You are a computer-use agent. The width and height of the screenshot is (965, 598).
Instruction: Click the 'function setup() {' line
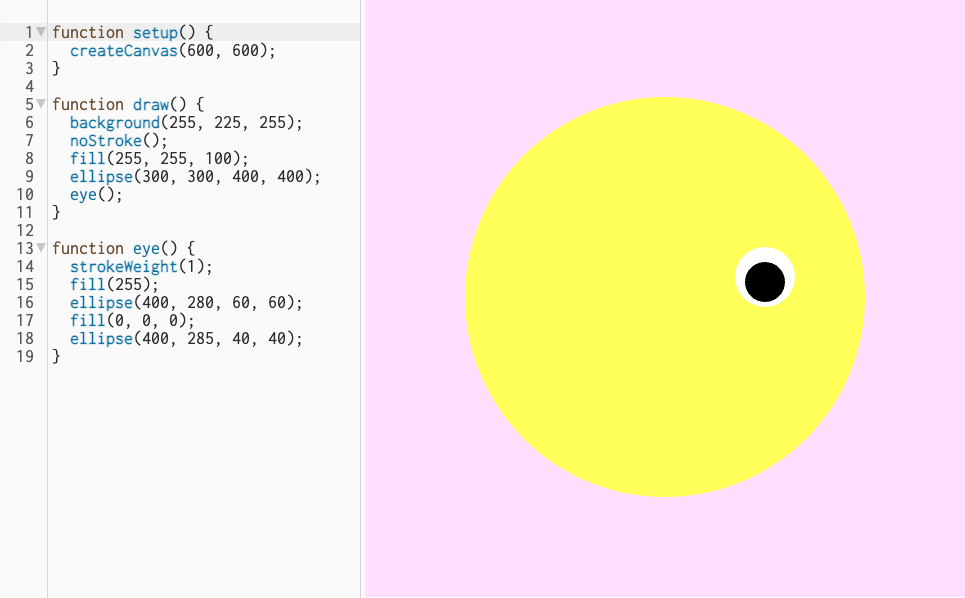click(132, 32)
